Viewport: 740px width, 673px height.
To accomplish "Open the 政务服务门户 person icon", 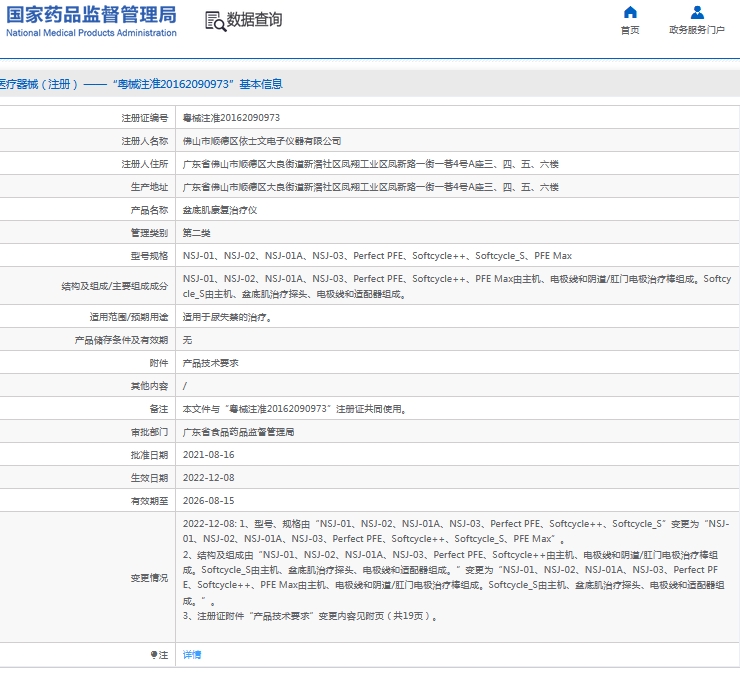I will click(697, 12).
